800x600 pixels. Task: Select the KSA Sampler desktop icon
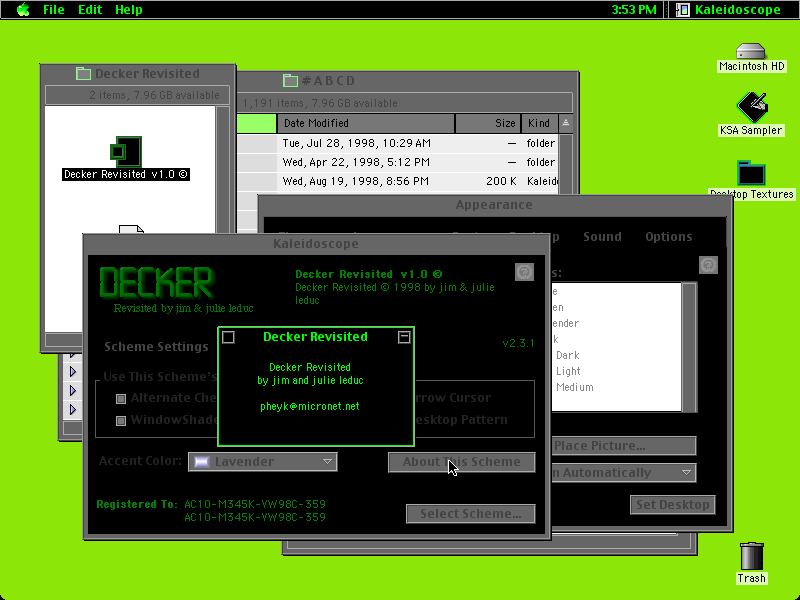(751, 107)
